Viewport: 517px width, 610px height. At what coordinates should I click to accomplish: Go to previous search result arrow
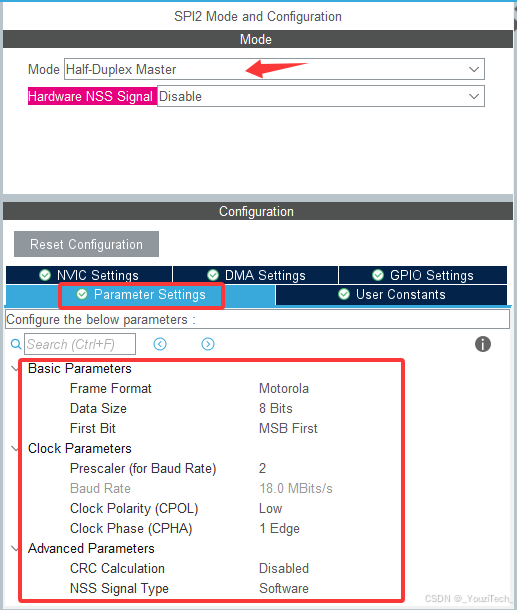tap(160, 344)
